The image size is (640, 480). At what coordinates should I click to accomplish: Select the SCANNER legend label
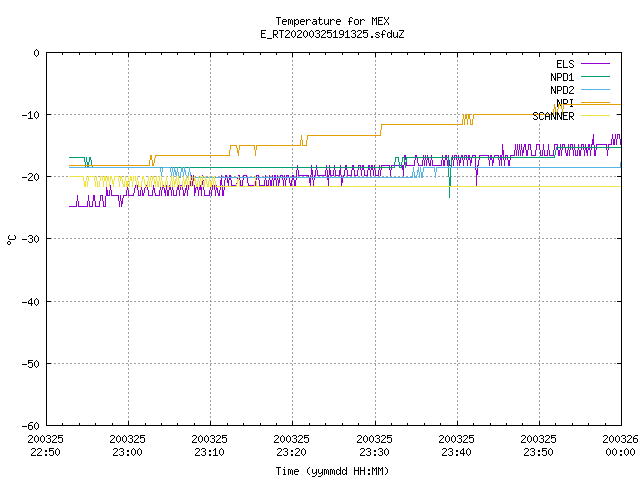pos(553,116)
